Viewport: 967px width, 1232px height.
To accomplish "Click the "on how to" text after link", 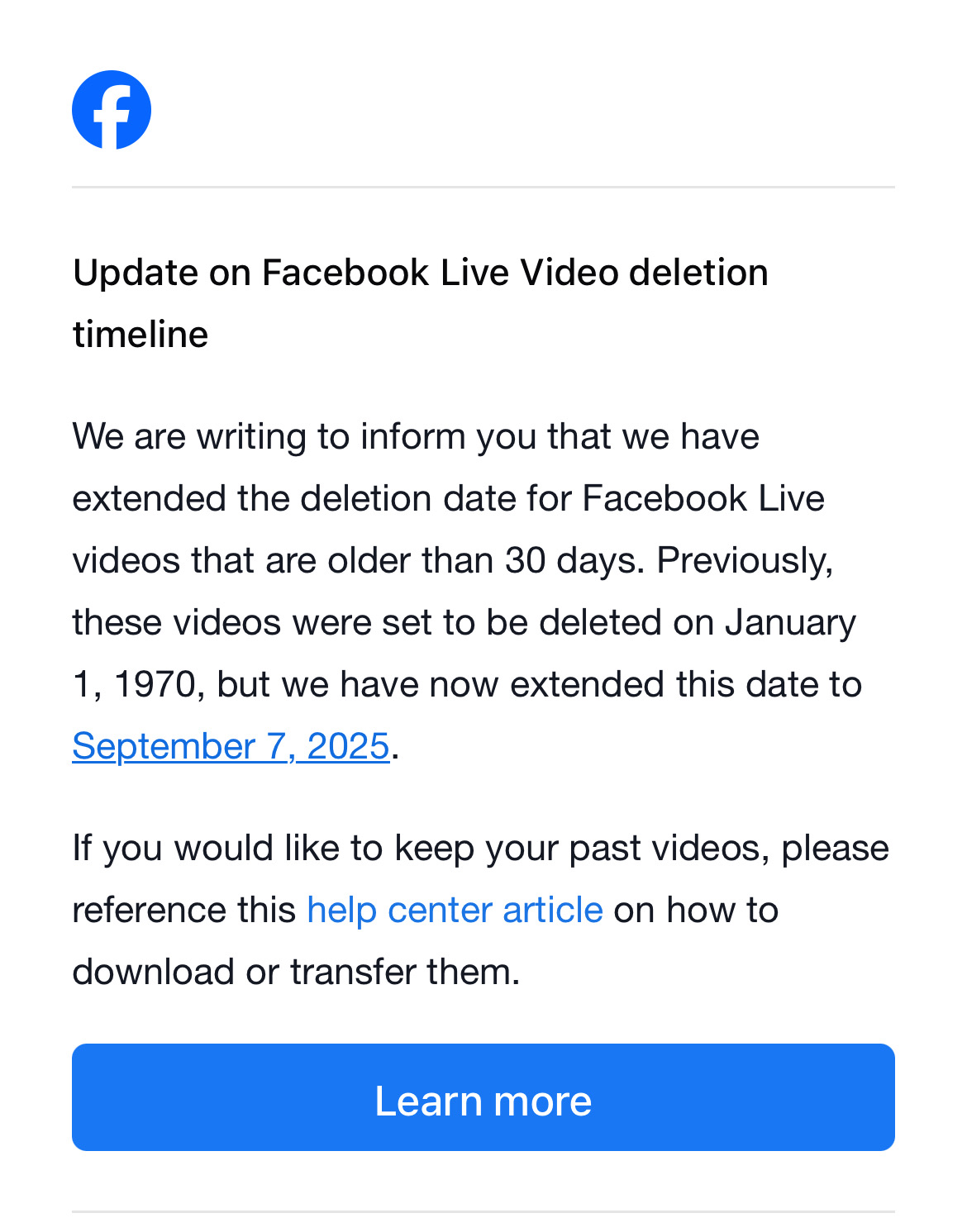I will 696,910.
